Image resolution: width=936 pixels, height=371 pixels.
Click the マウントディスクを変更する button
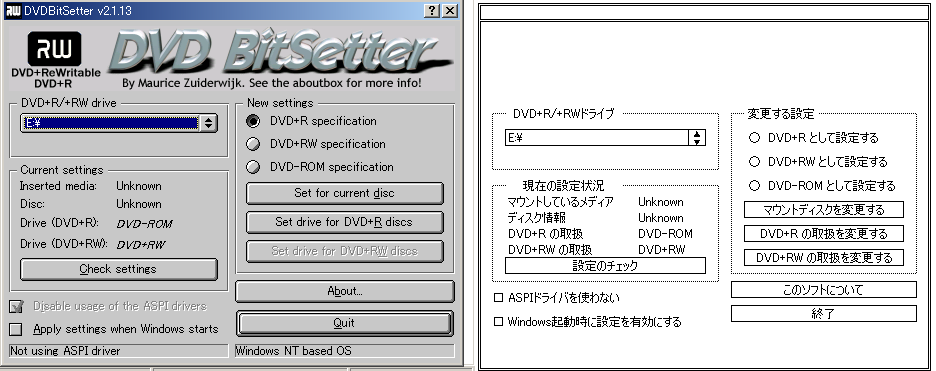tap(824, 210)
